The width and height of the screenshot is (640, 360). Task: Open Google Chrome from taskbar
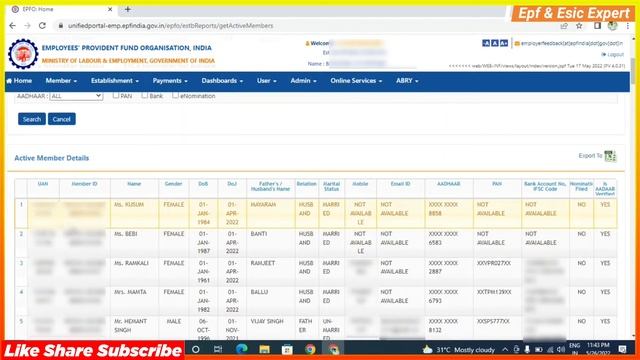click(x=310, y=349)
